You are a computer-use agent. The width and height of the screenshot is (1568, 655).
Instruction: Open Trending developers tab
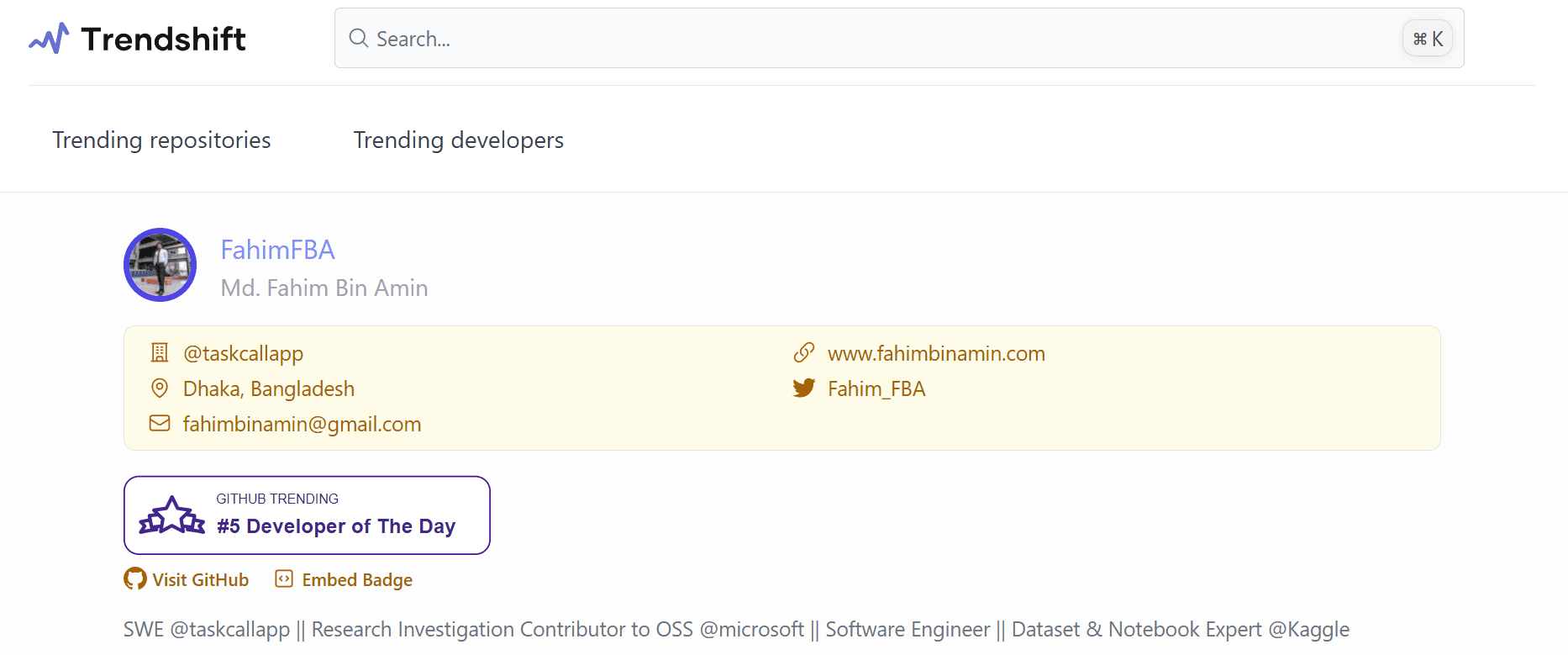(x=458, y=140)
